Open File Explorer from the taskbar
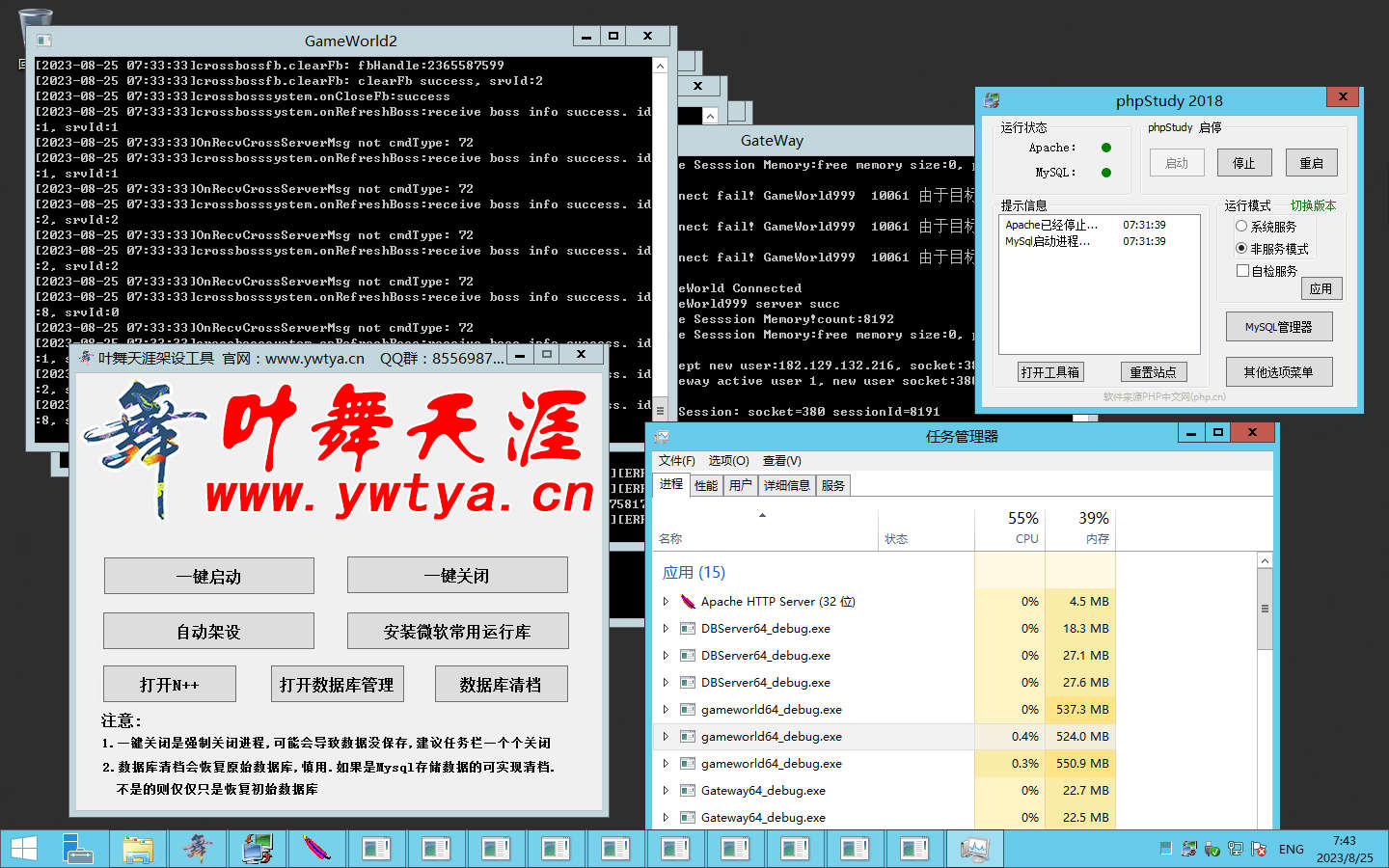 138,849
